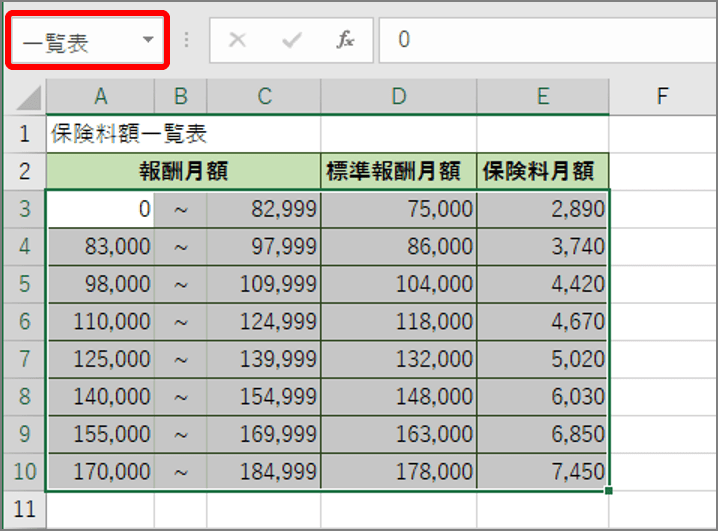This screenshot has height=531, width=718.
Task: Click cell containing 154,999
Action: 264,397
